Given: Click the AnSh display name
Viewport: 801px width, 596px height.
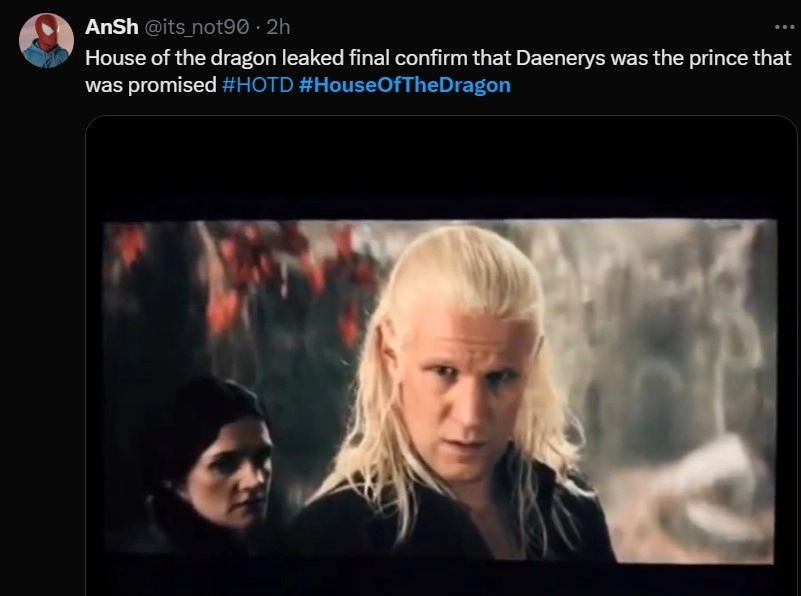Looking at the screenshot, I should [111, 27].
